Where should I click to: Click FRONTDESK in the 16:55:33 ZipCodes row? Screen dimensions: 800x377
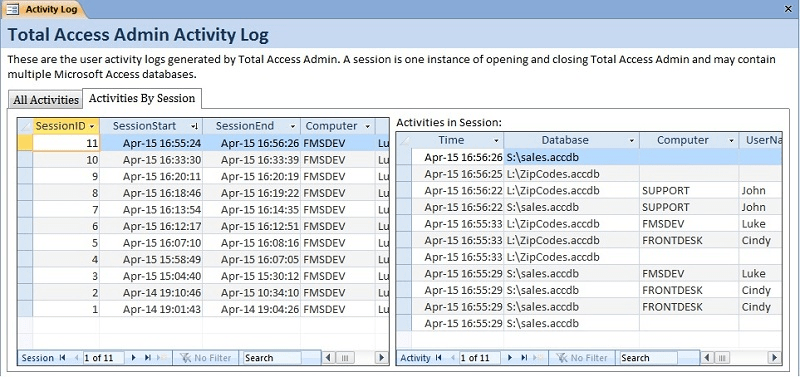[x=689, y=240]
